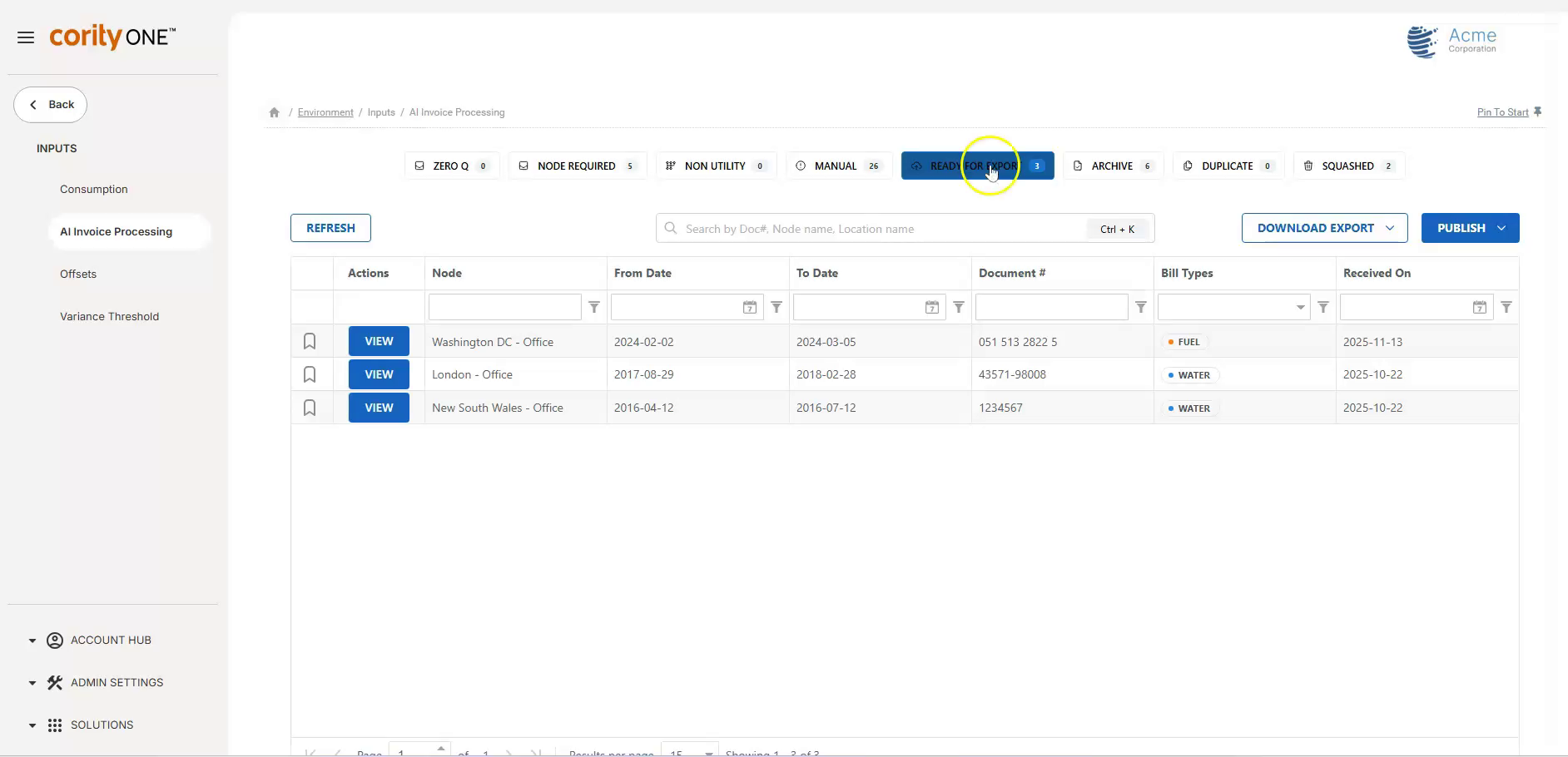
Task: Click the REFRESH button
Action: pyautogui.click(x=330, y=227)
